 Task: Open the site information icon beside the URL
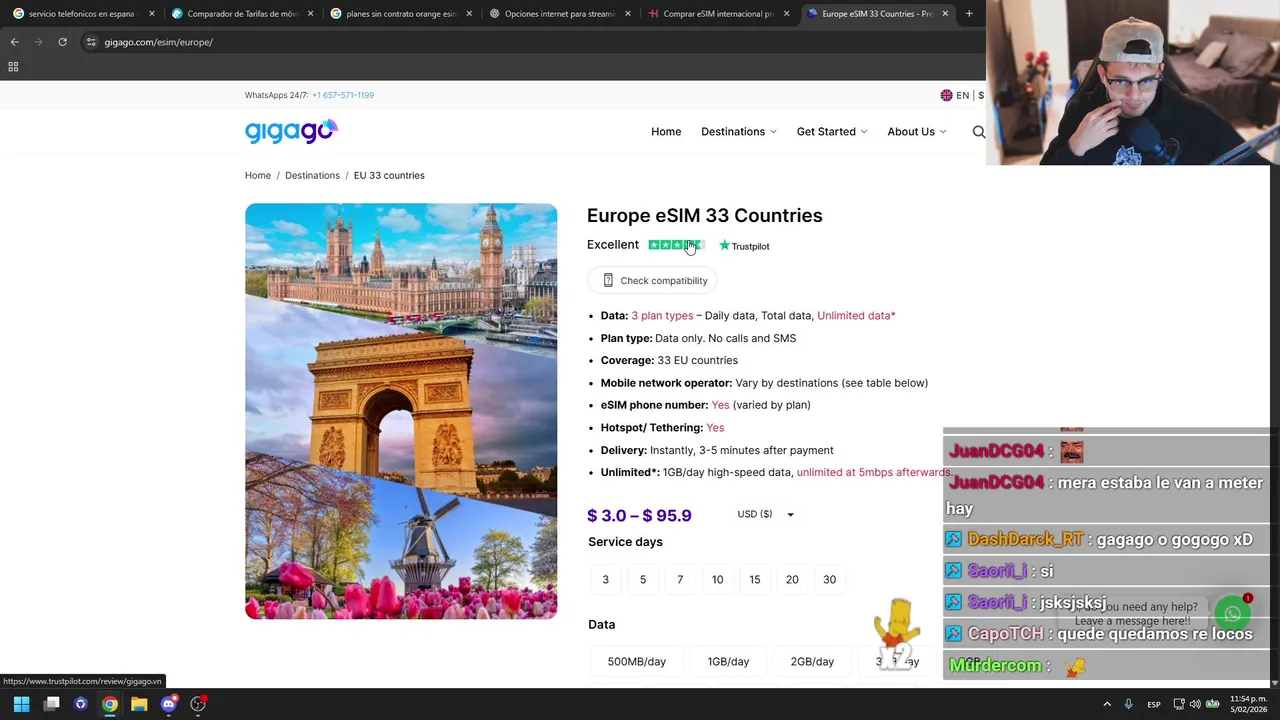[x=91, y=42]
